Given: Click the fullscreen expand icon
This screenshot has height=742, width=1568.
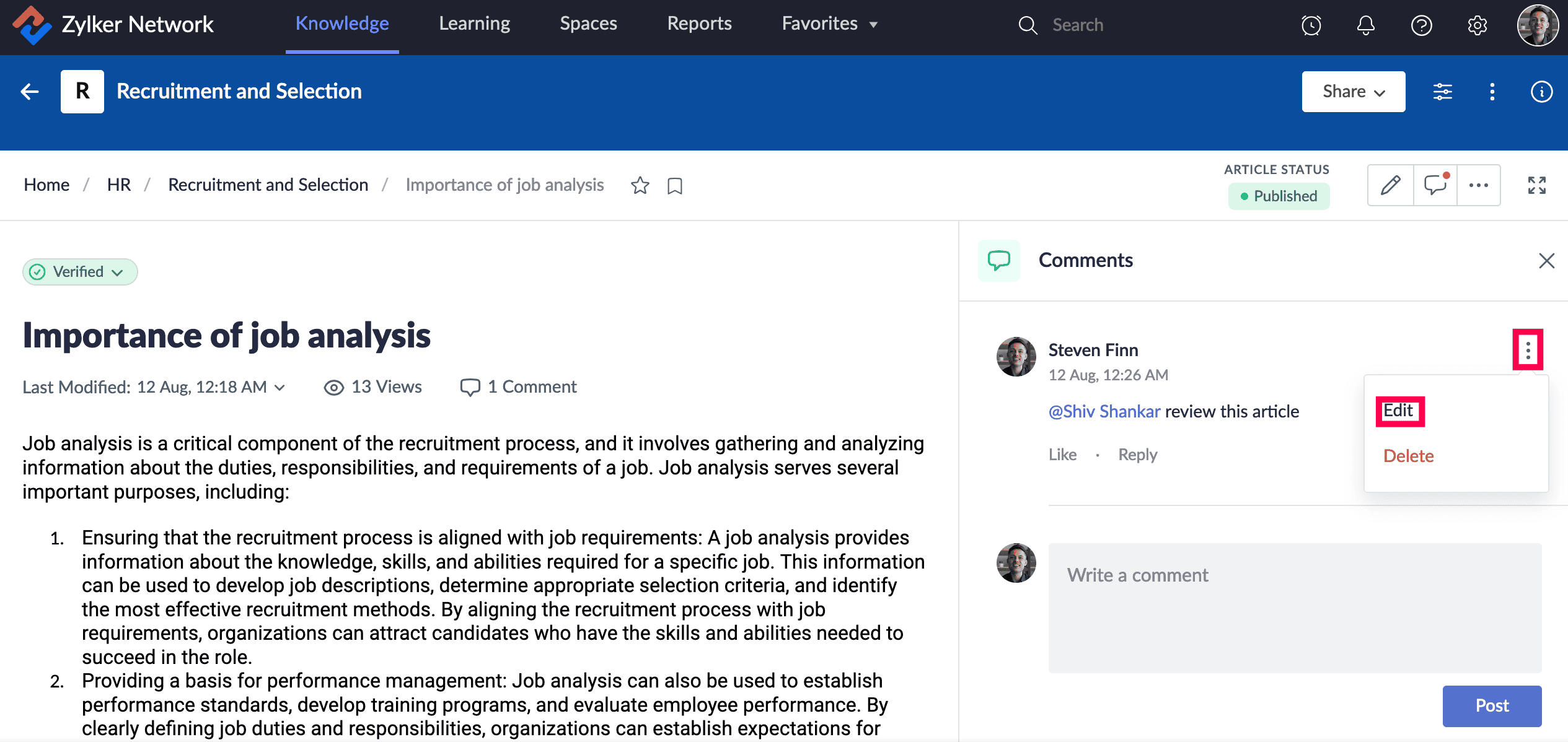Looking at the screenshot, I should 1536,185.
